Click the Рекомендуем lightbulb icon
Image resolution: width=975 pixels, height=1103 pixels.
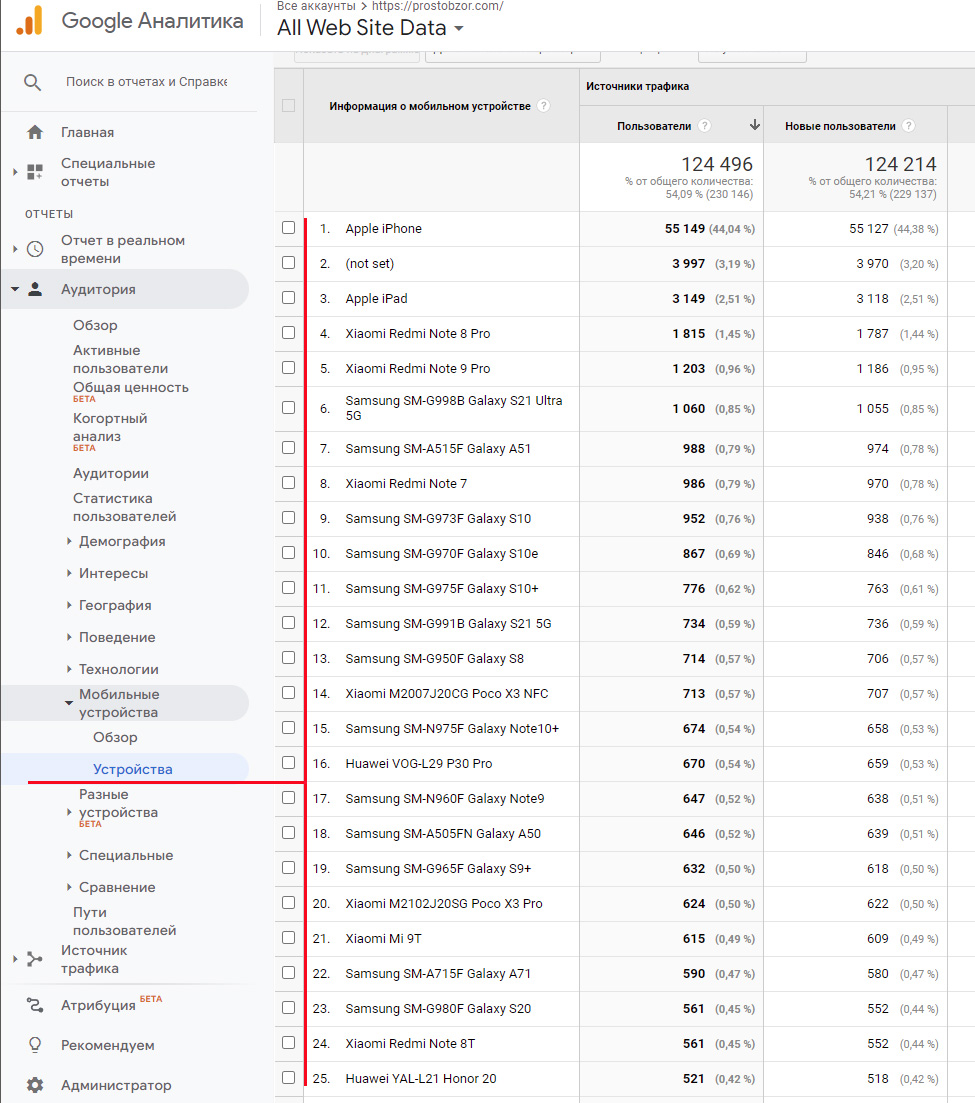[x=35, y=1045]
